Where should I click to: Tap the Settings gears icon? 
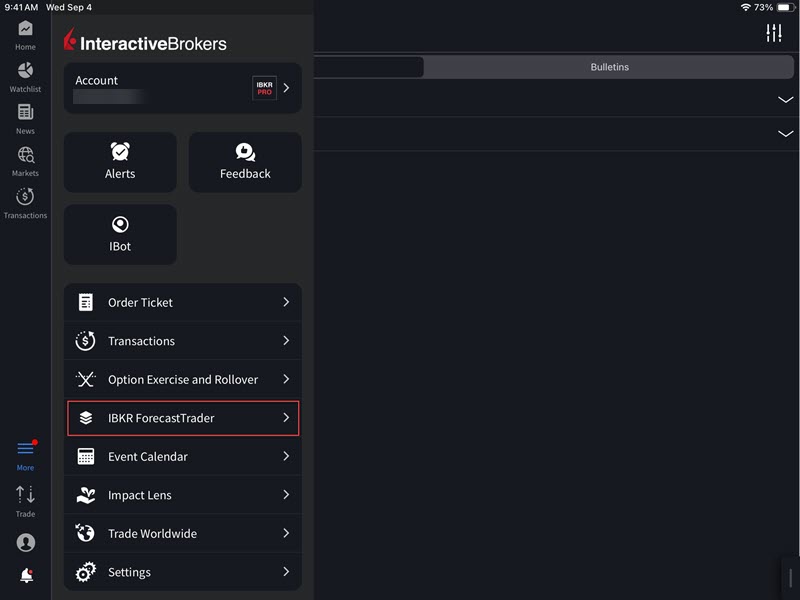pos(85,572)
